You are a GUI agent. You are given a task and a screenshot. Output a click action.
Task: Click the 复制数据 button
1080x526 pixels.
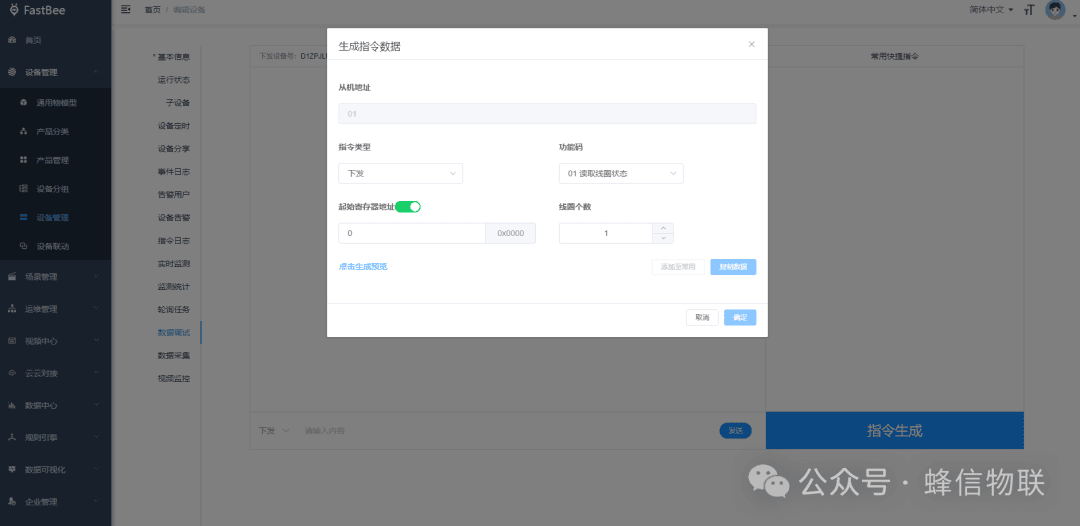click(x=734, y=267)
